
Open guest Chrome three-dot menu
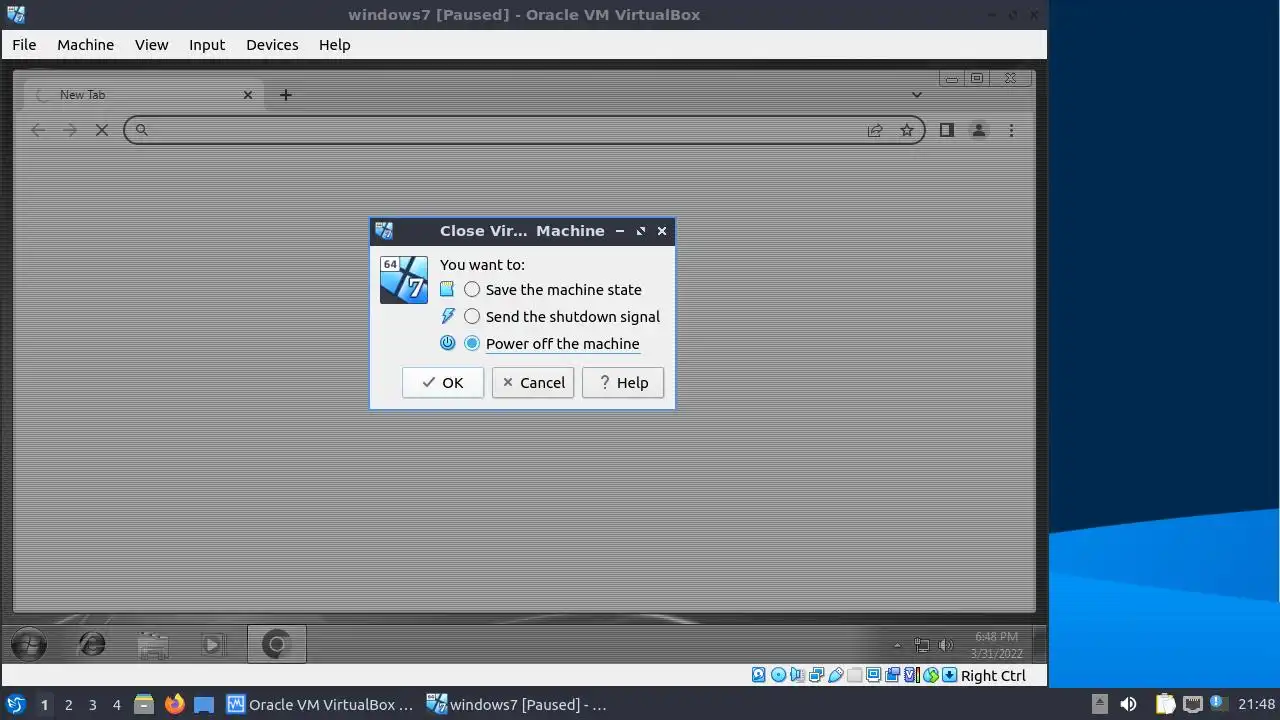(x=1011, y=130)
